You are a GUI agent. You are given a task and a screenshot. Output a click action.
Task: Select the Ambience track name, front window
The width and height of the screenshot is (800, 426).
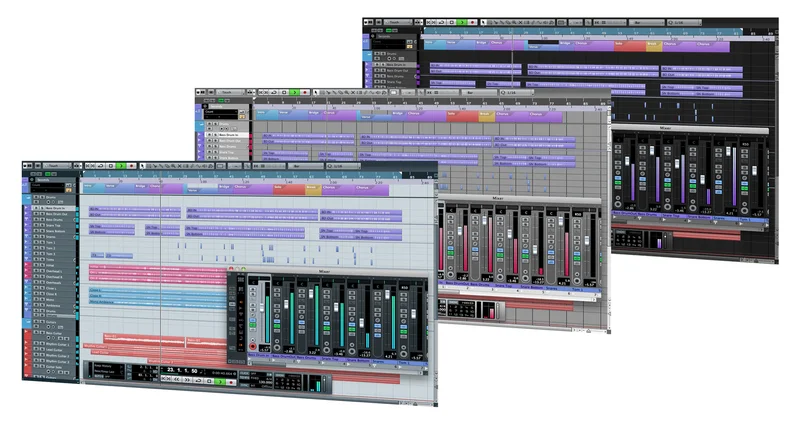click(x=54, y=306)
